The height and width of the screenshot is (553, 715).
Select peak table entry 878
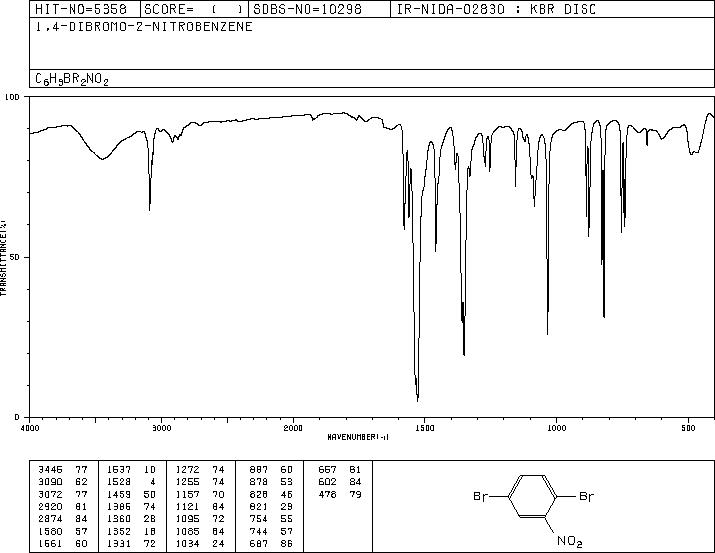(x=259, y=482)
